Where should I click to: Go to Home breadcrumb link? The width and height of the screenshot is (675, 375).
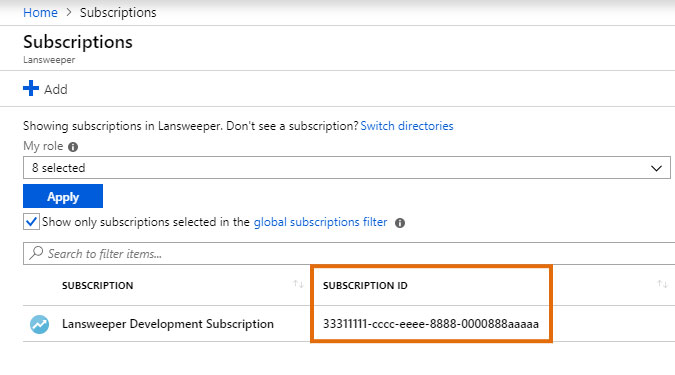pos(40,12)
